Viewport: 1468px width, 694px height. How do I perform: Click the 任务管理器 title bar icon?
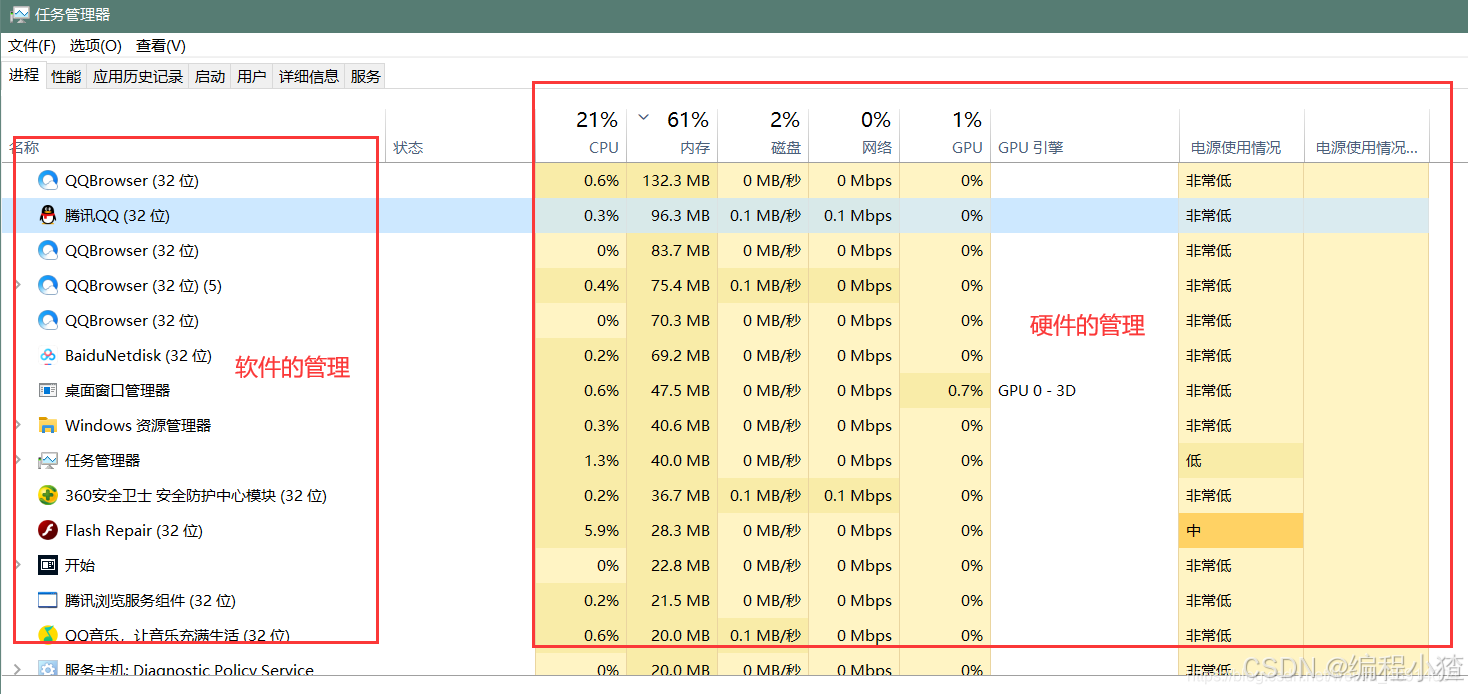19,15
